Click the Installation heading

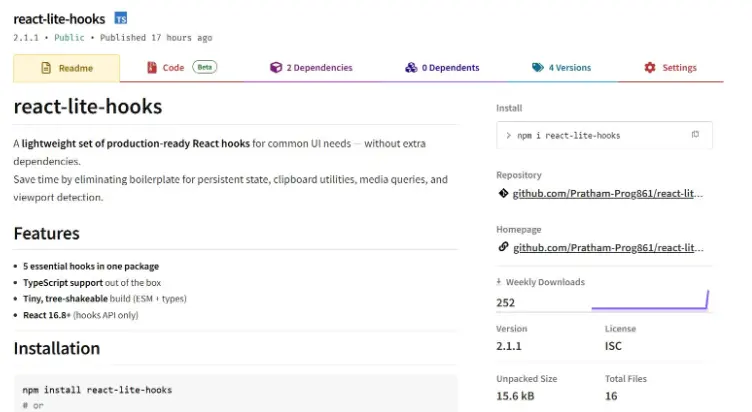(57, 348)
